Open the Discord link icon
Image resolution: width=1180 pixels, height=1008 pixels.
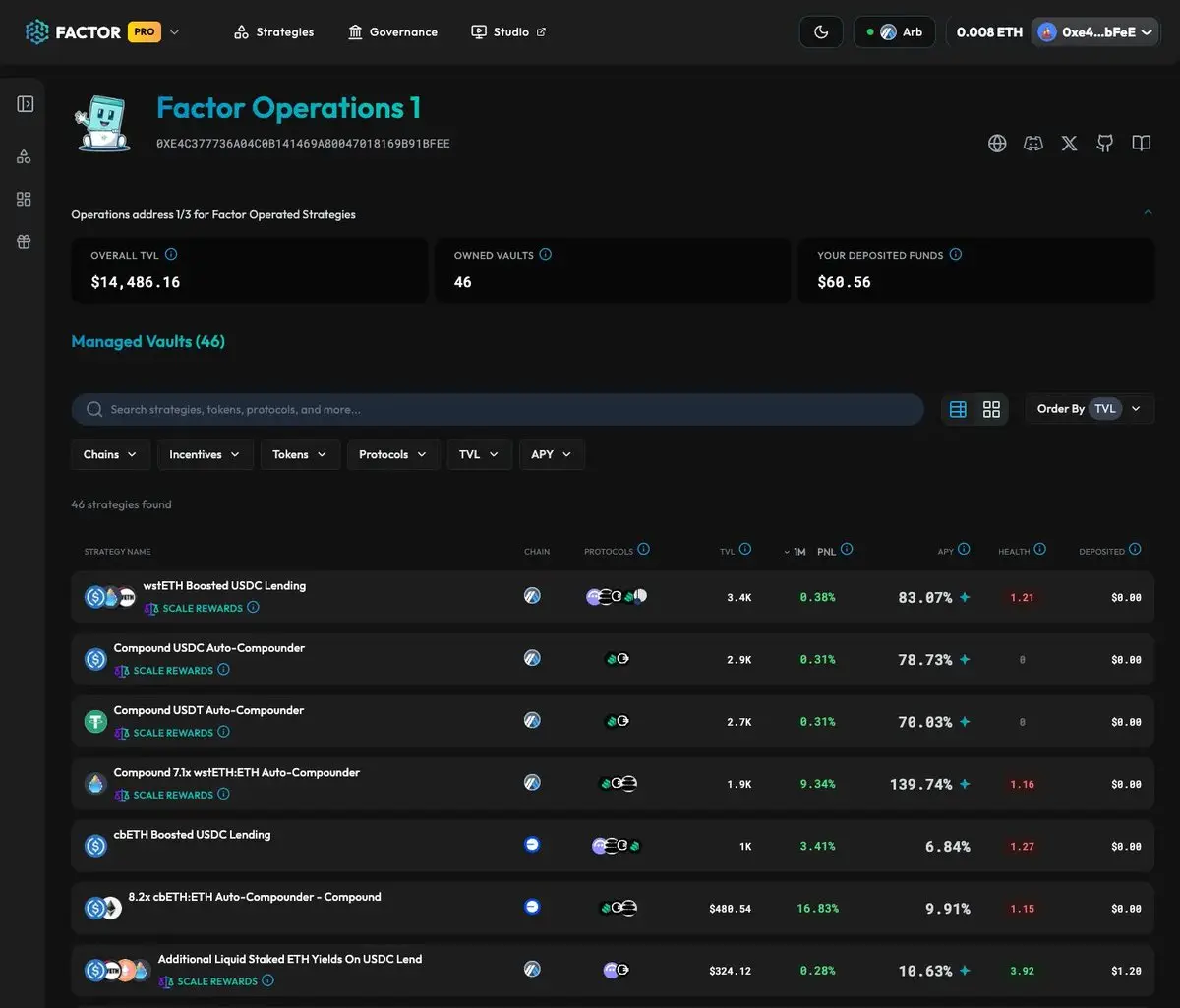[1033, 144]
